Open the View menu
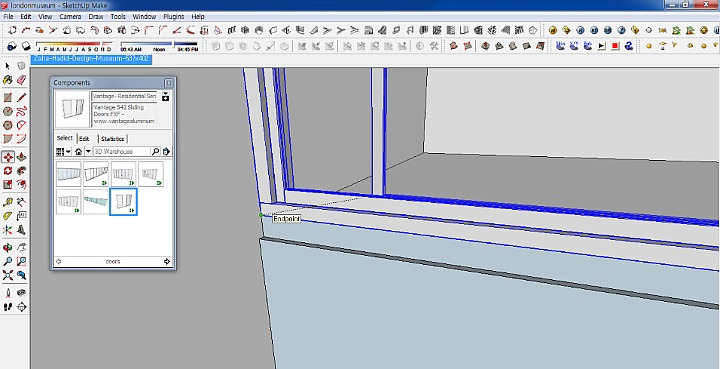This screenshot has width=720, height=369. [x=45, y=17]
